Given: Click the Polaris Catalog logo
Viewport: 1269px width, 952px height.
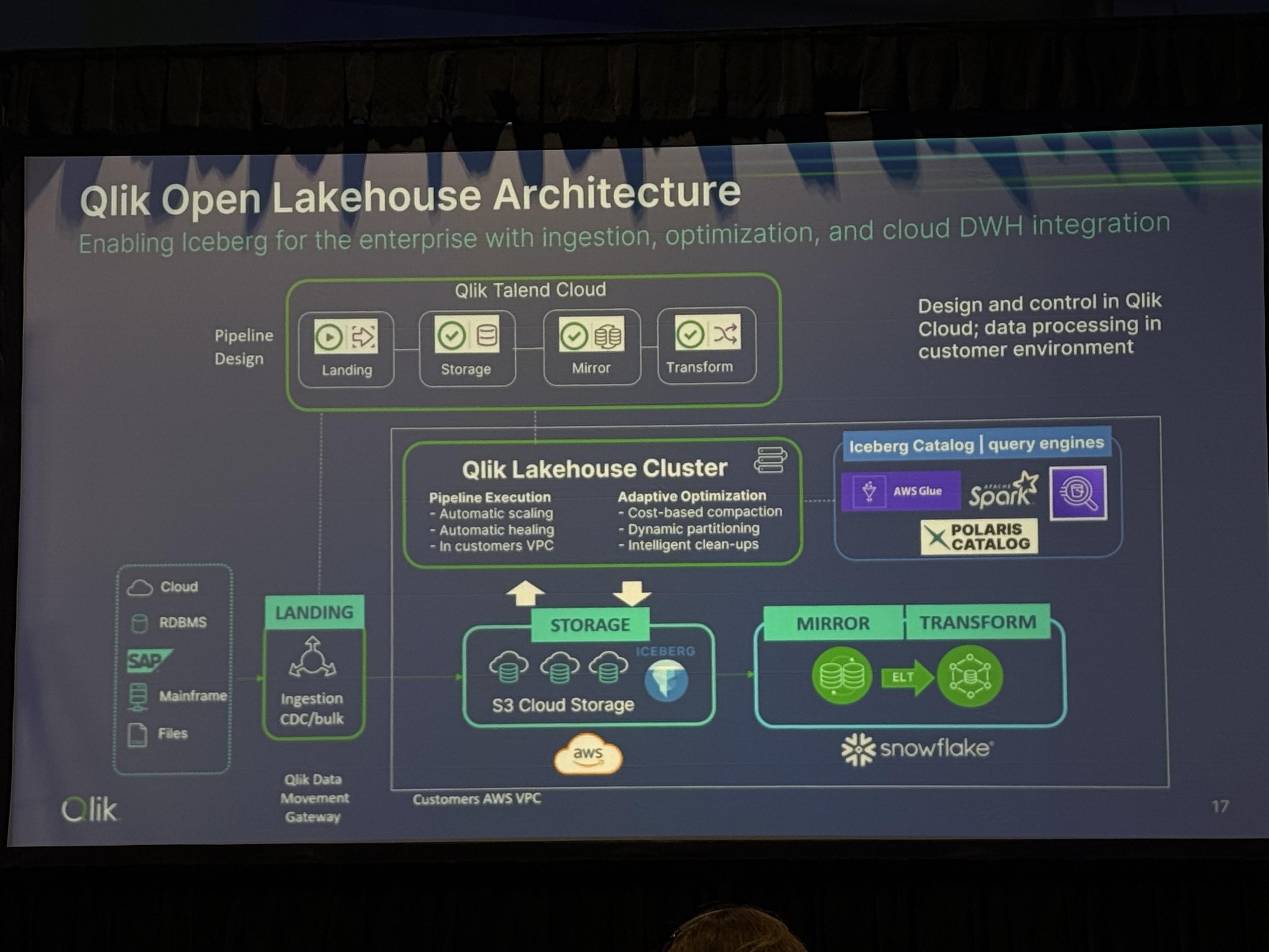Looking at the screenshot, I should (979, 536).
